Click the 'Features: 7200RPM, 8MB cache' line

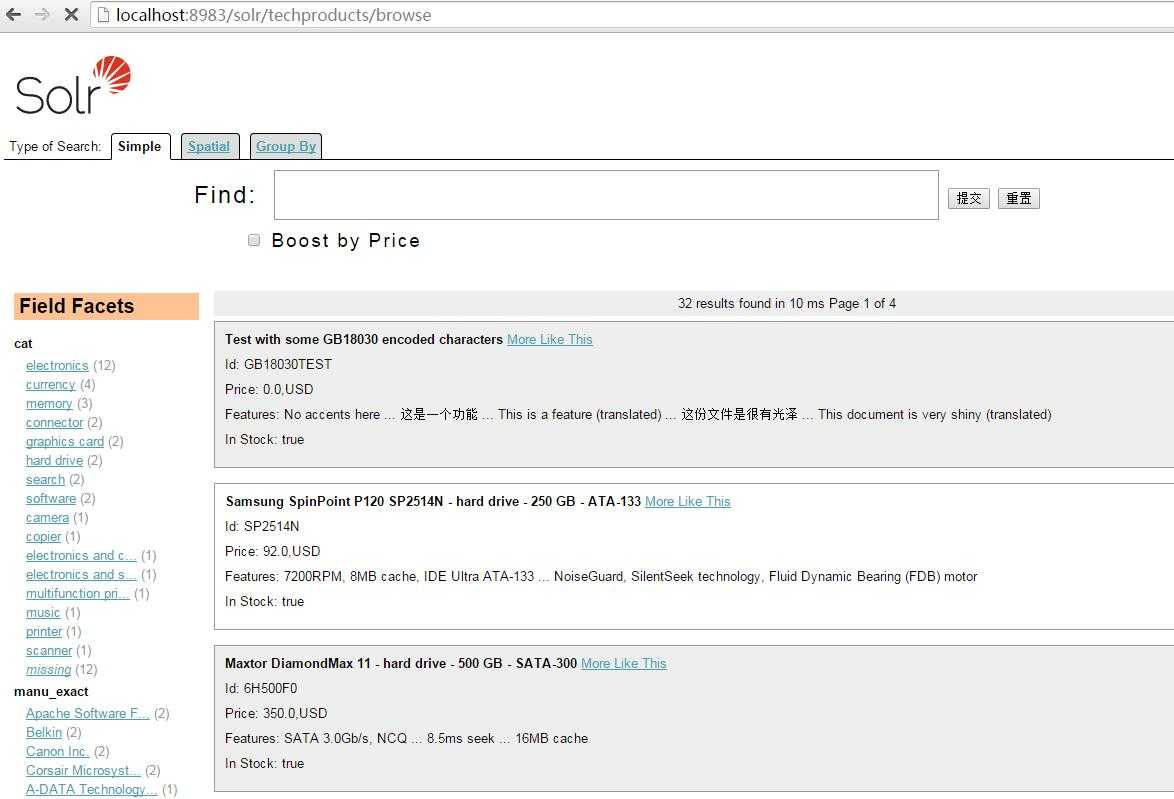(x=601, y=577)
